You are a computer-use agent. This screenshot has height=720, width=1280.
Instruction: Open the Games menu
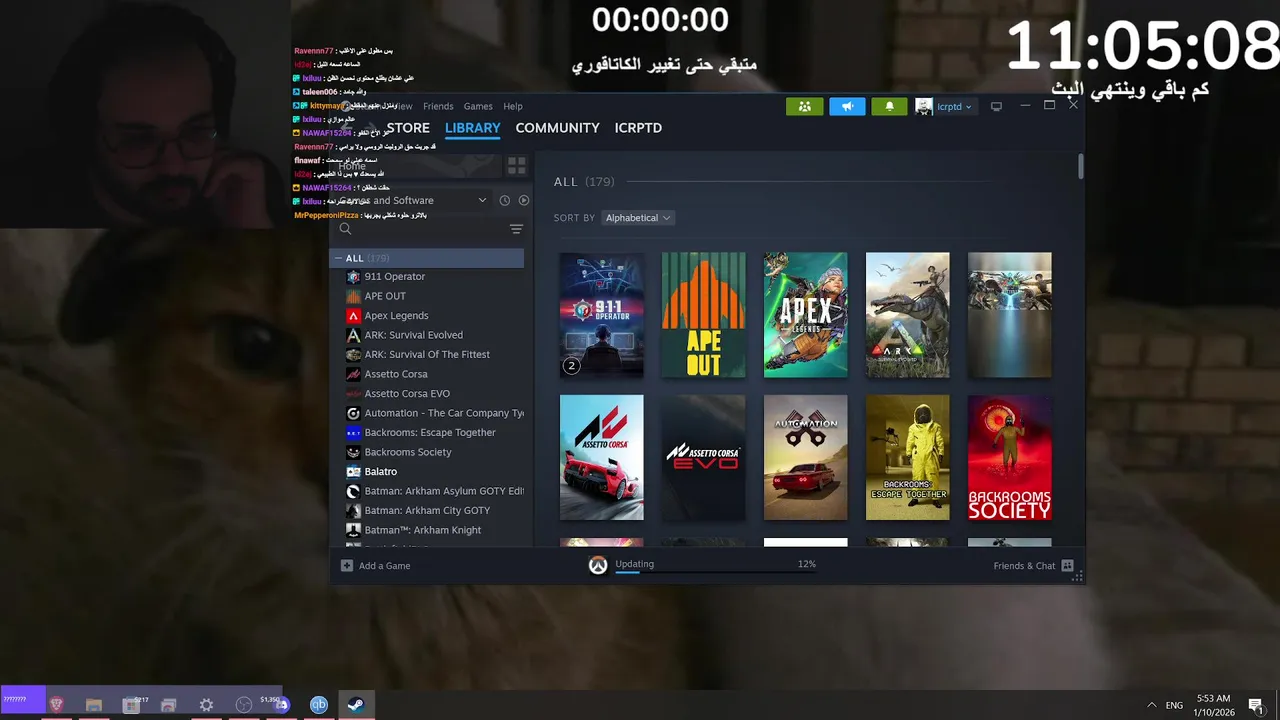pyautogui.click(x=478, y=106)
